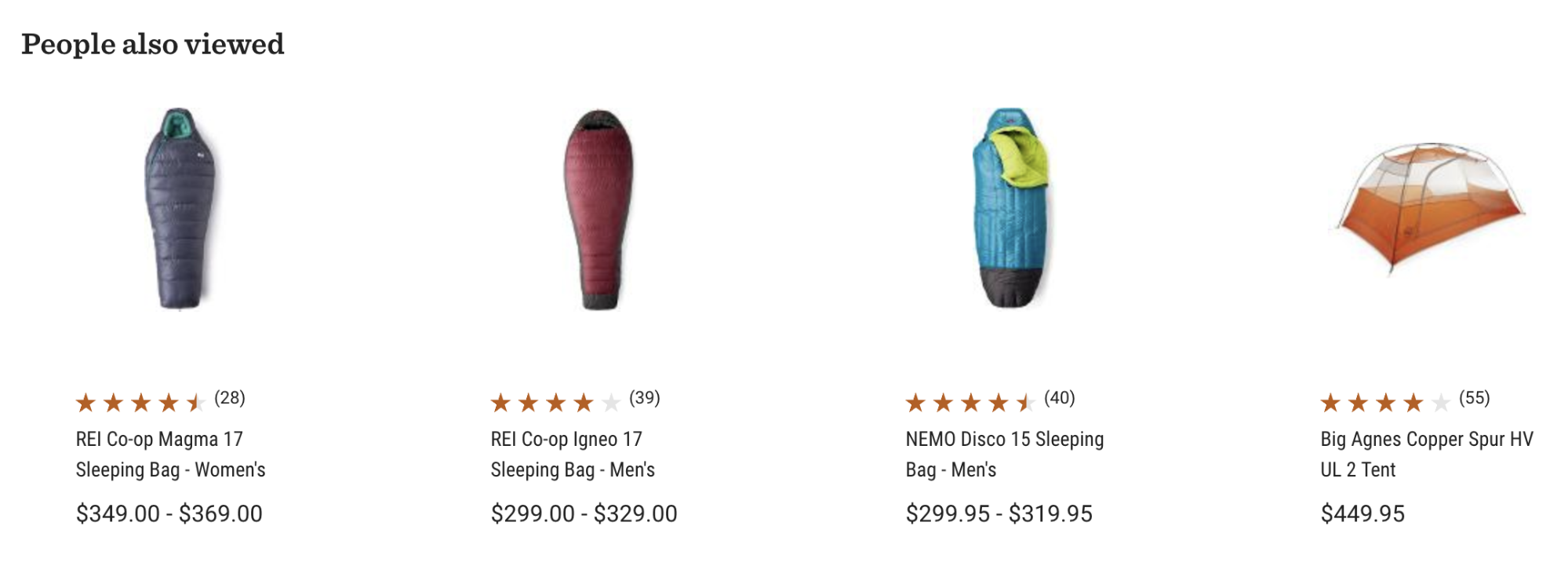Open the orange Copper Spur tent image

click(x=1430, y=209)
